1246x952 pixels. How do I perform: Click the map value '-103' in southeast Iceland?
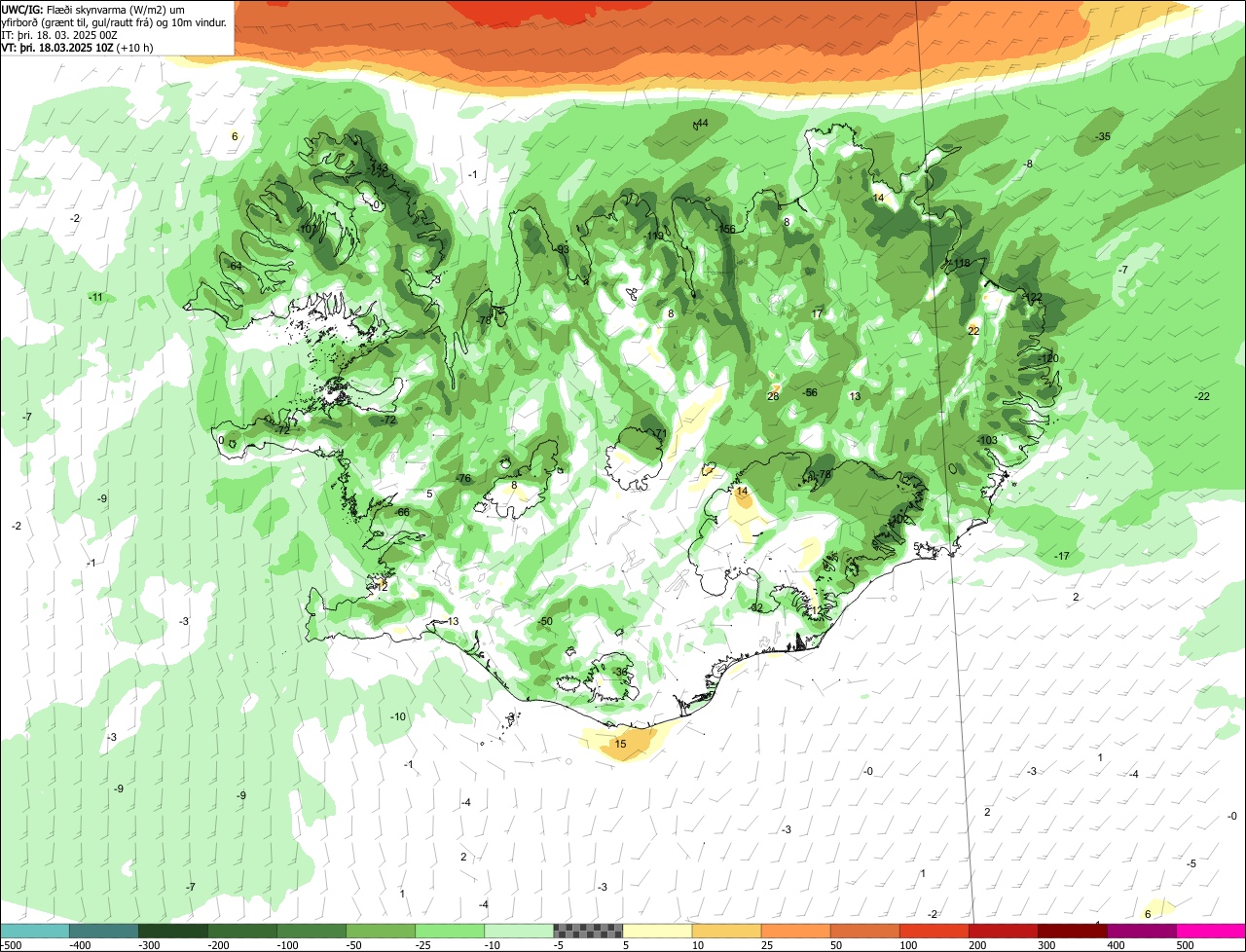(988, 440)
